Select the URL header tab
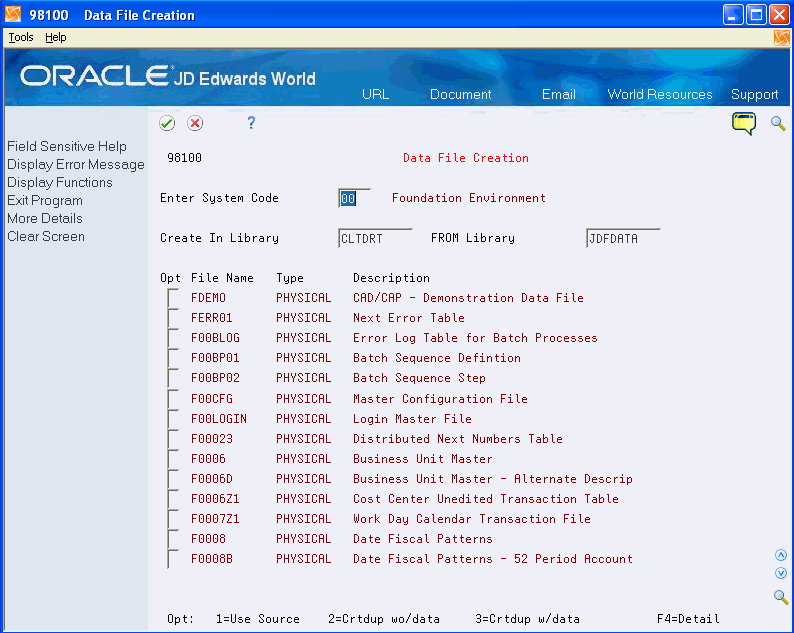This screenshot has width=794, height=633. [x=375, y=94]
